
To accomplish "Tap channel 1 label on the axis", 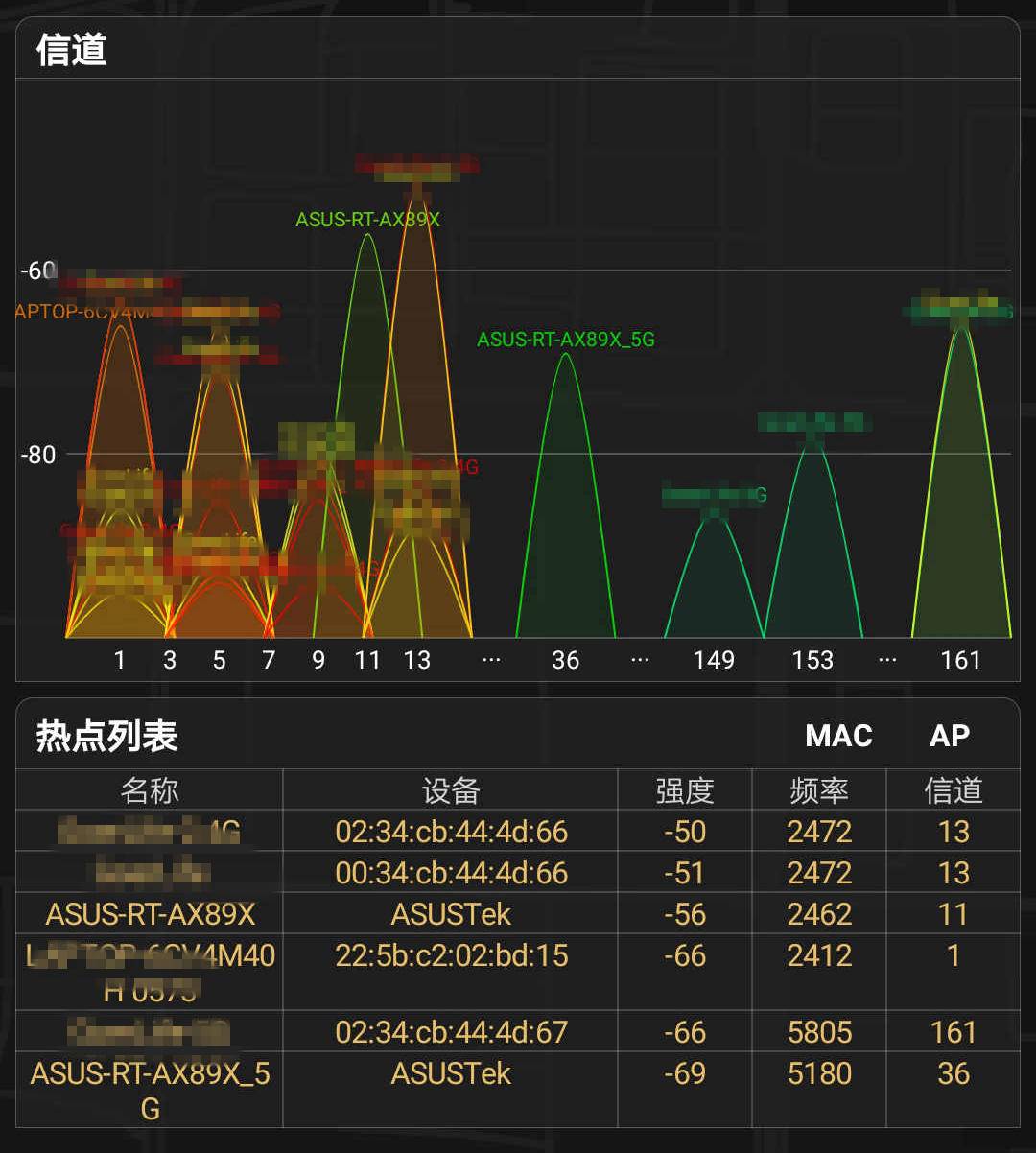I will click(119, 660).
